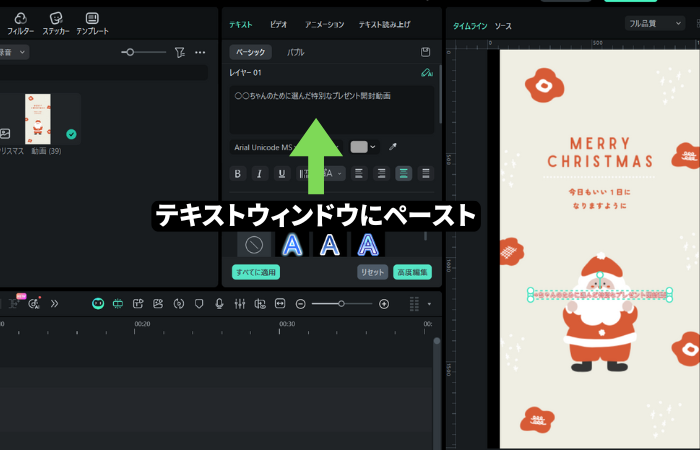Click the green AI copilot face icon
700x450 pixels.
point(98,304)
